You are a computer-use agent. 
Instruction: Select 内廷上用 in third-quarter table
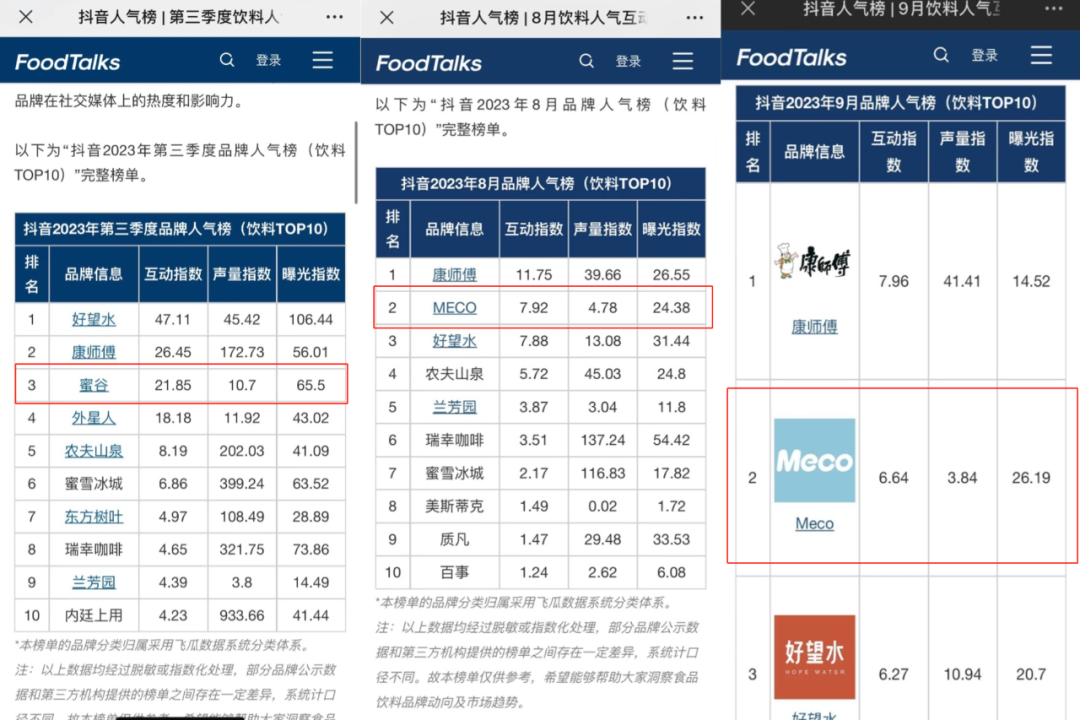[x=94, y=615]
